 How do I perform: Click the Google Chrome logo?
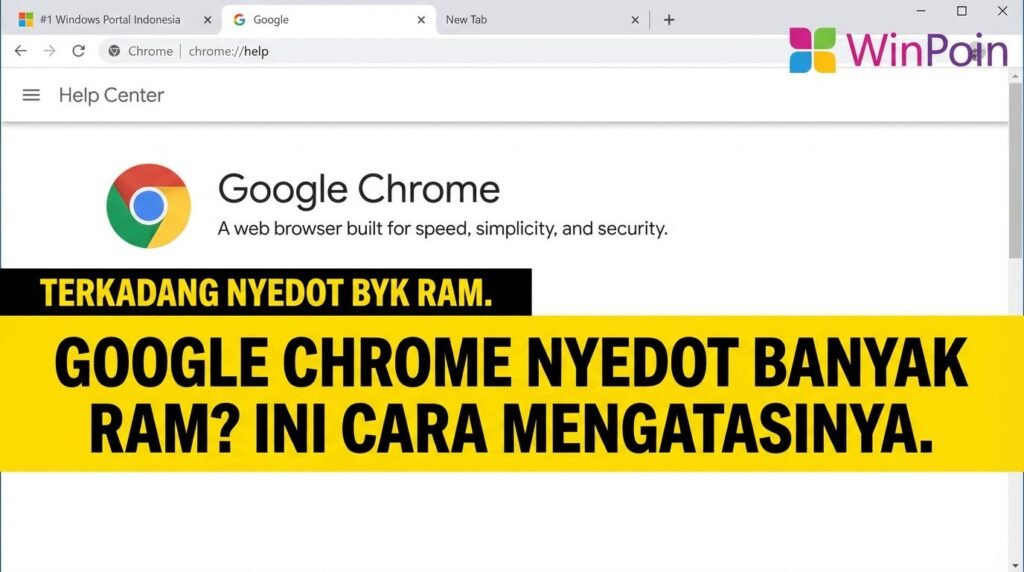tap(148, 206)
